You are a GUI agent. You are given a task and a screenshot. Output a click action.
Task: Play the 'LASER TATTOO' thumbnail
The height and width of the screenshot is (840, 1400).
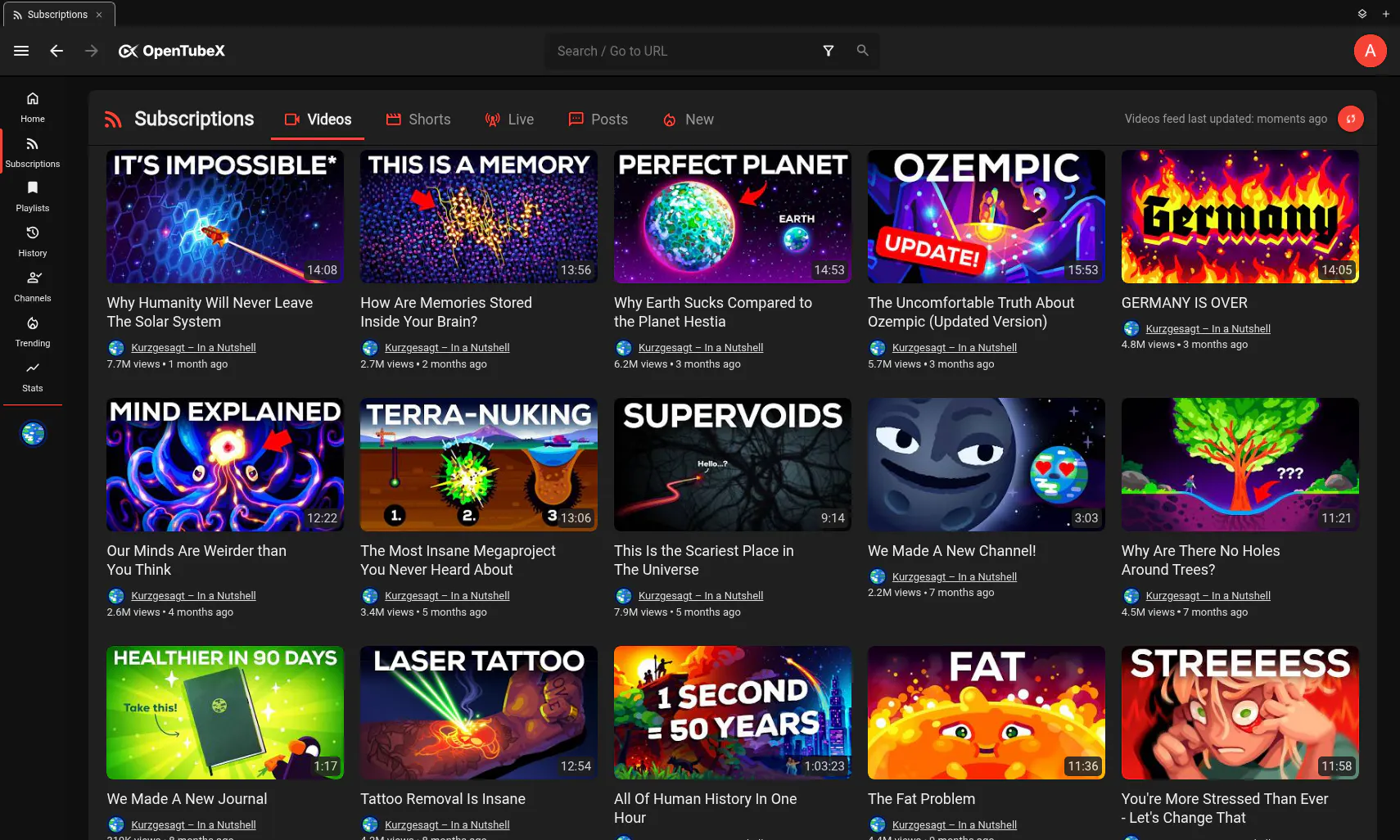click(x=479, y=713)
